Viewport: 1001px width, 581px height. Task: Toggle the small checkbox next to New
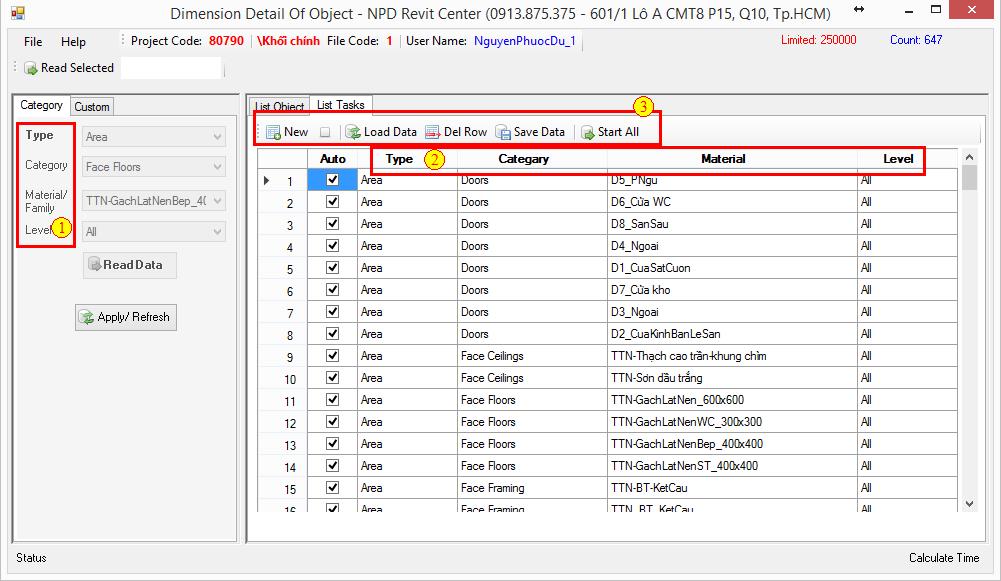(325, 132)
